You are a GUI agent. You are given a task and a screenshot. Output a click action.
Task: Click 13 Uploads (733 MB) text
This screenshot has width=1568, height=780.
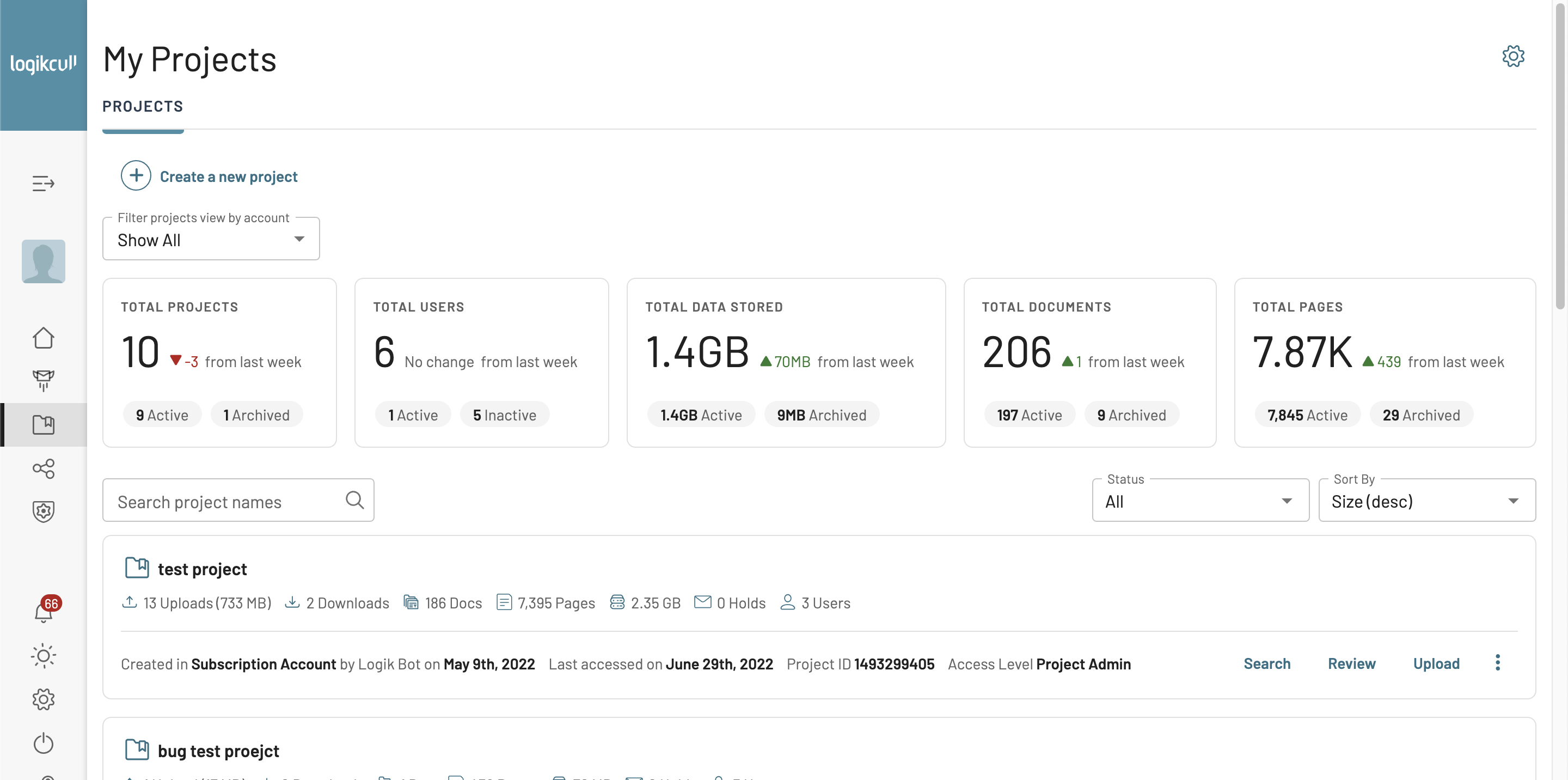207,603
